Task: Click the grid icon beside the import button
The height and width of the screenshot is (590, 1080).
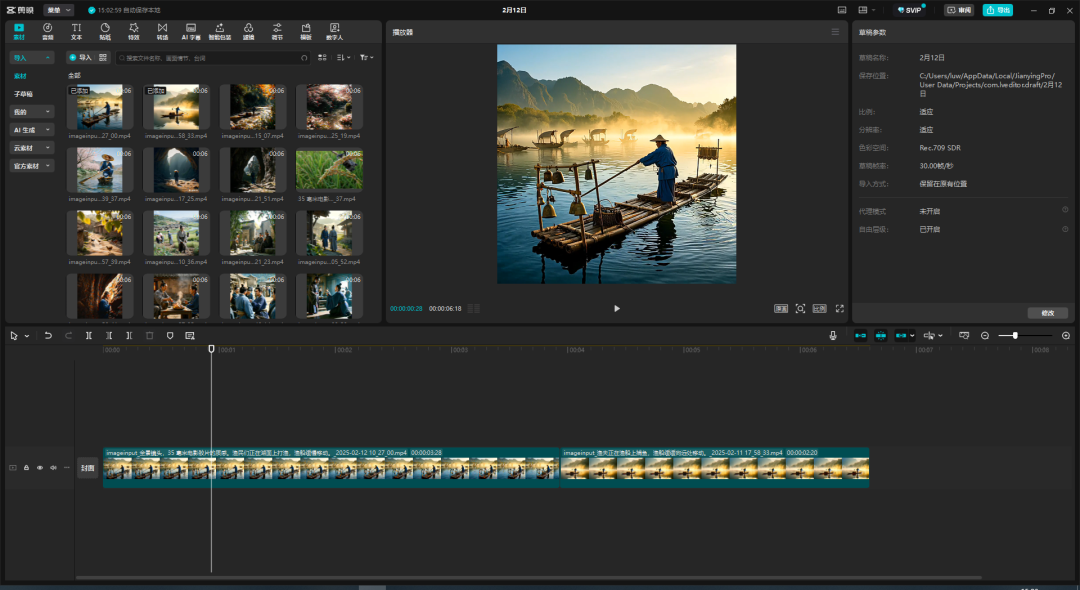Action: click(103, 58)
